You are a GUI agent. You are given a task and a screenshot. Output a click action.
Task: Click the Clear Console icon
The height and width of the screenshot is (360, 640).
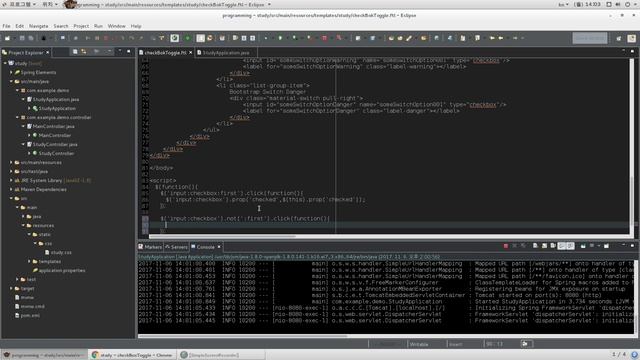point(535,246)
